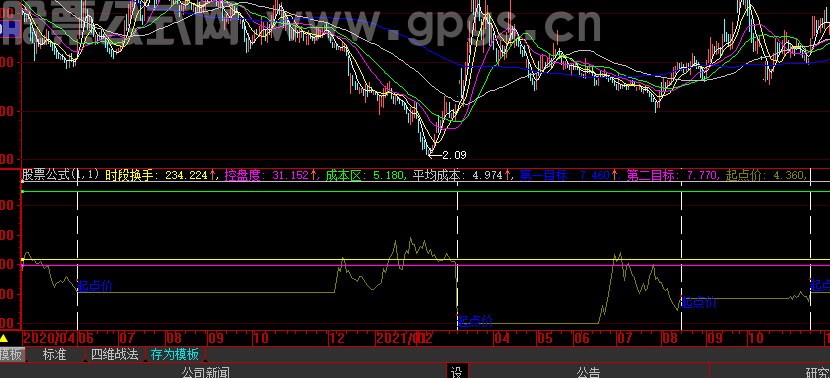Open the 公司新闻 panel
Viewport: 830px width, 378px height.
(206, 373)
